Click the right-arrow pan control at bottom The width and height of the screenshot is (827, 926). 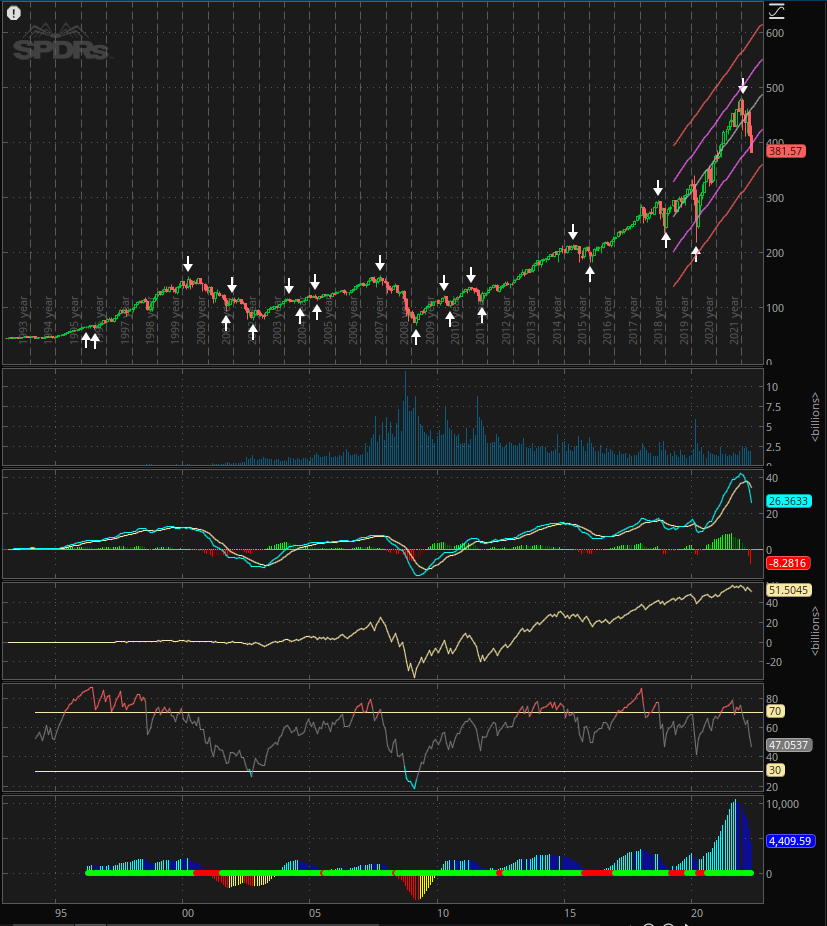tap(688, 923)
